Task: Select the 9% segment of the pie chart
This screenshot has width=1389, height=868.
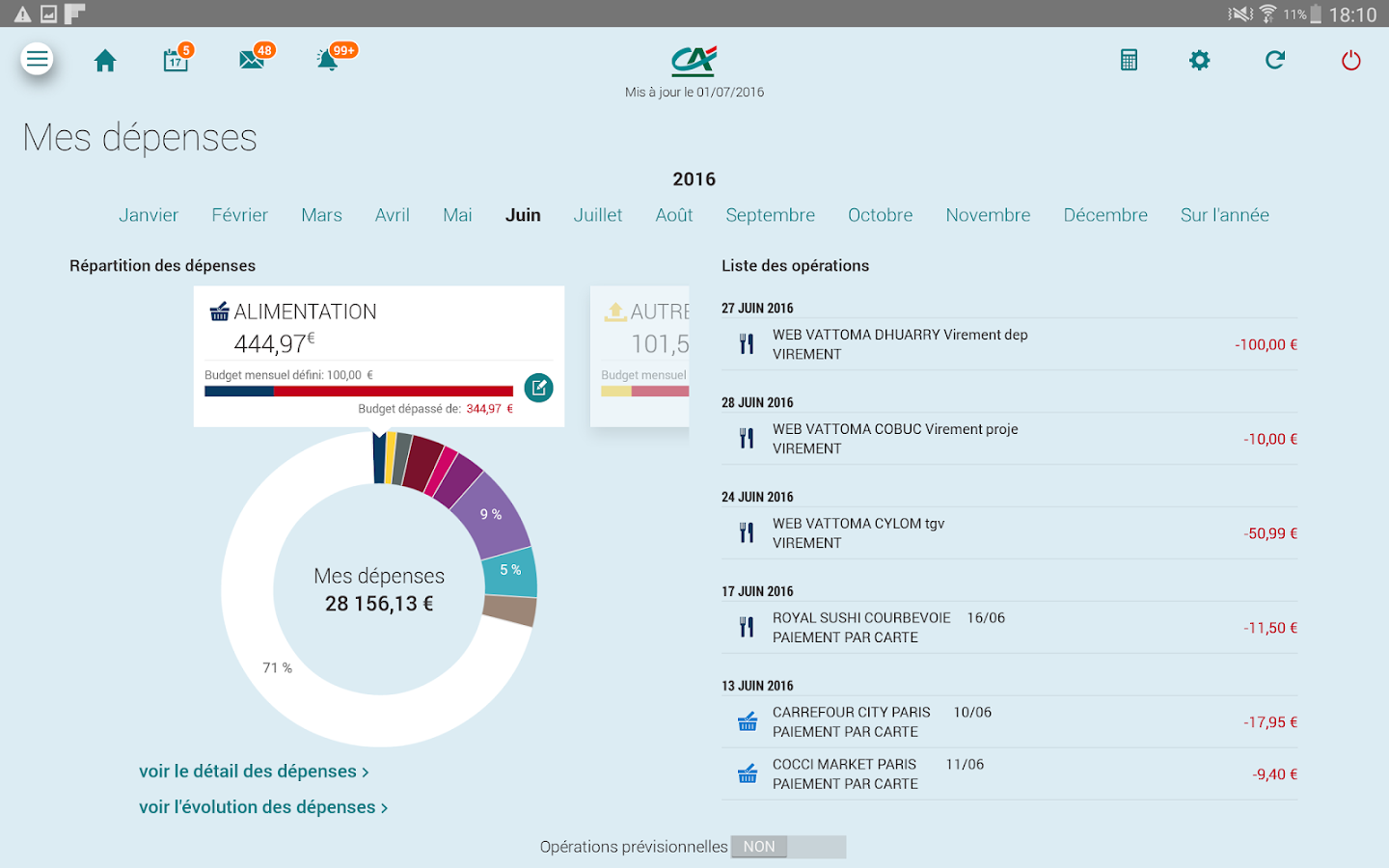Action: tap(493, 515)
